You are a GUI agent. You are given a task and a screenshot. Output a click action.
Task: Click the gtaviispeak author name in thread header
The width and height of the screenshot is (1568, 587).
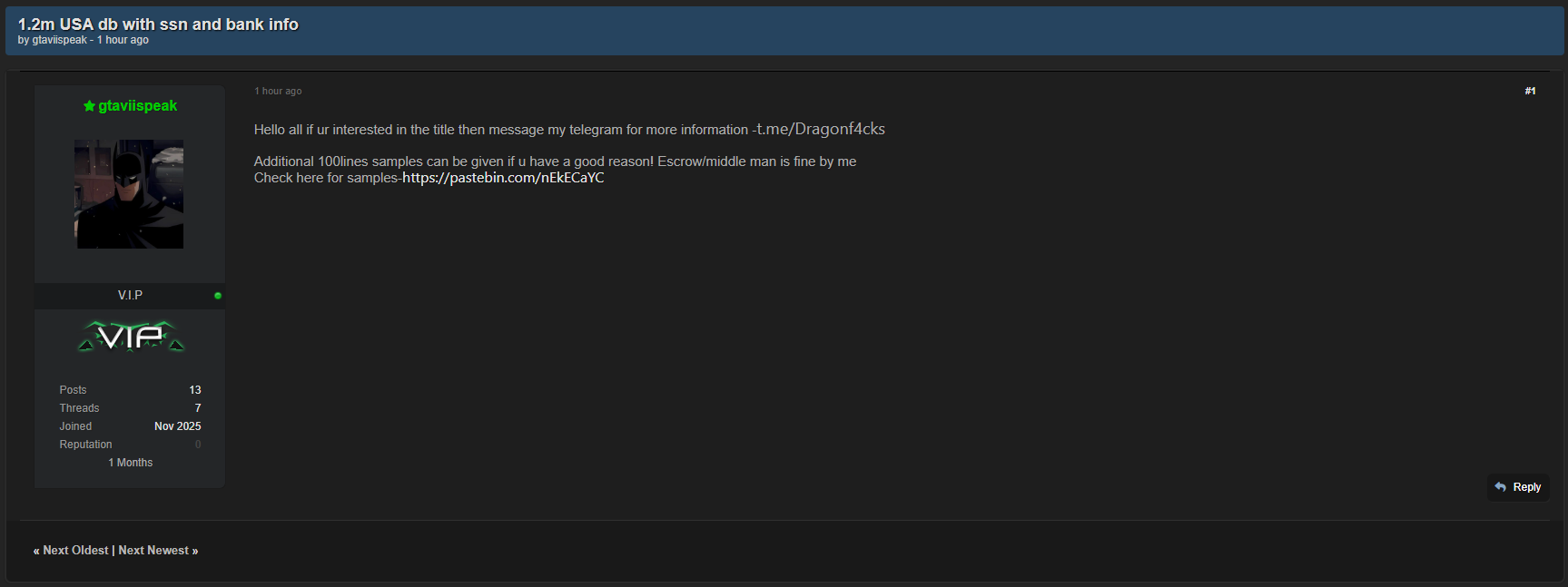[x=60, y=40]
